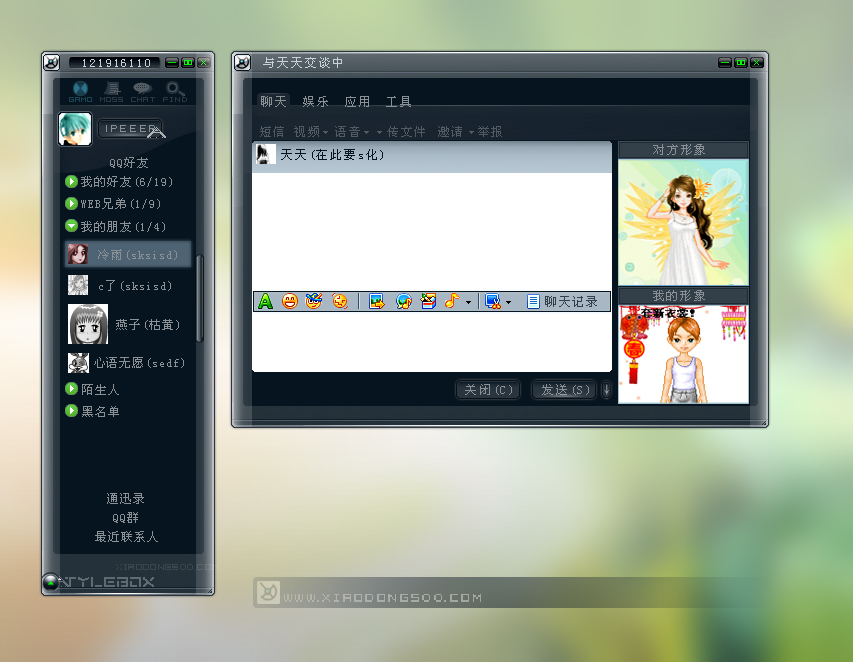This screenshot has height=662, width=853.
Task: Click the account number 121916110
Action: (x=116, y=63)
